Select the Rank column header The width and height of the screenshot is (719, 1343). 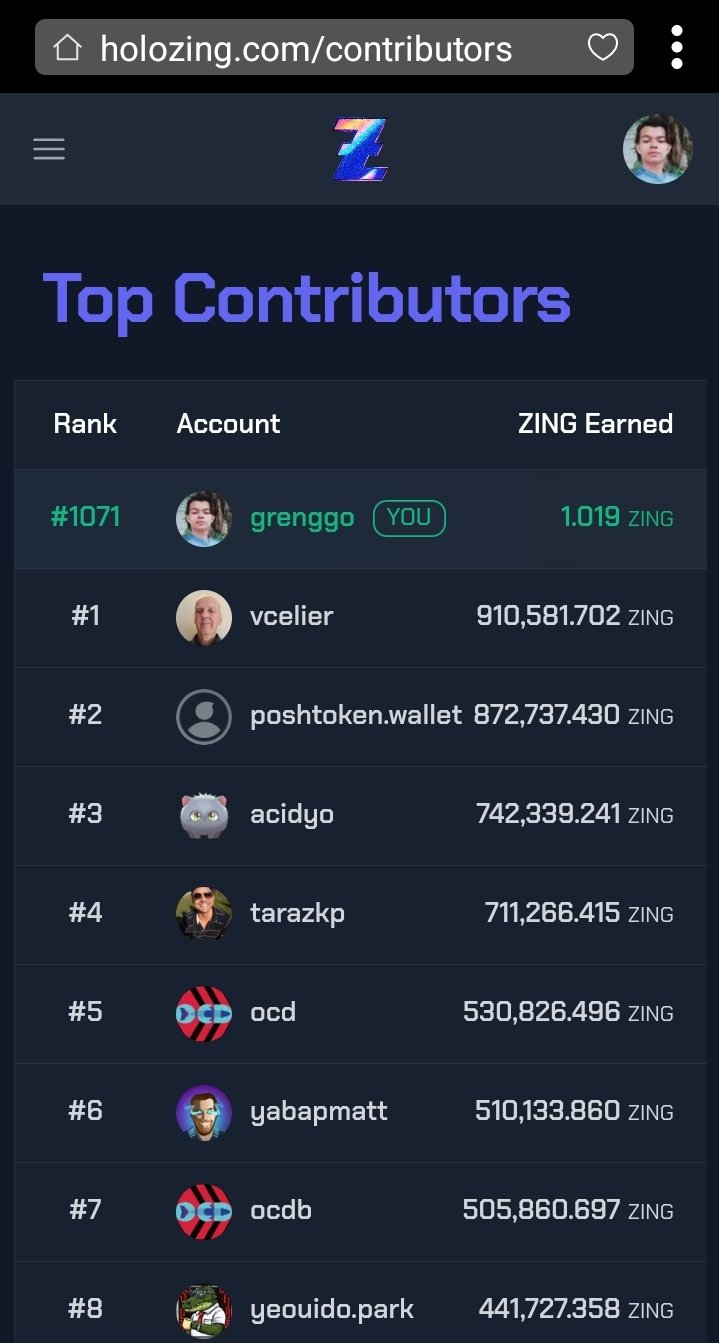85,424
